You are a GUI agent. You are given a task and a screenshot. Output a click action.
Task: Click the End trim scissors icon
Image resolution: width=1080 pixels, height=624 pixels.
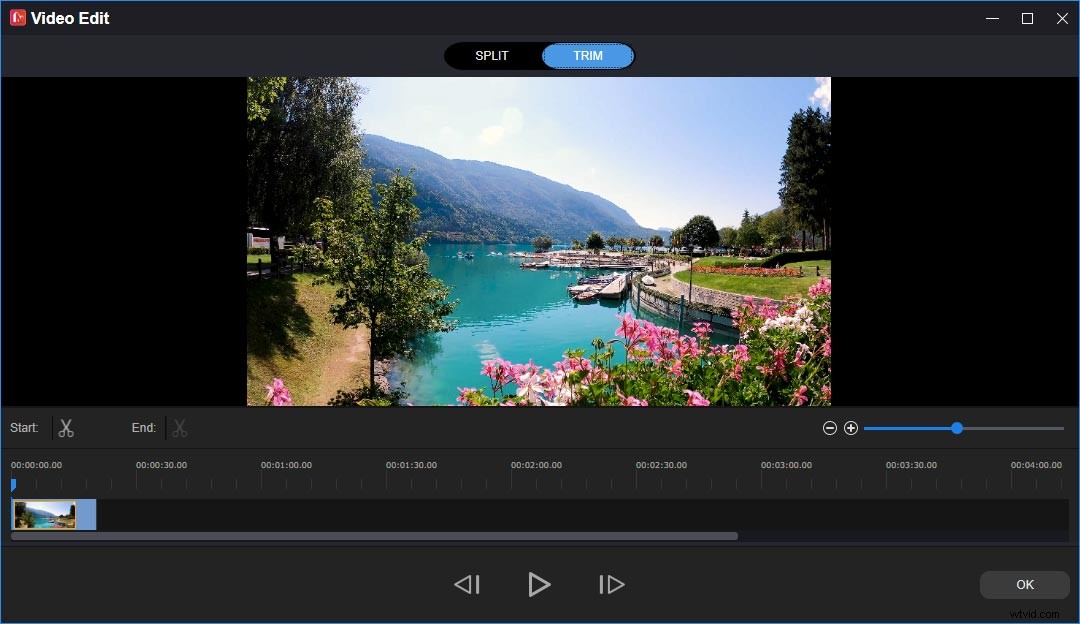point(180,427)
